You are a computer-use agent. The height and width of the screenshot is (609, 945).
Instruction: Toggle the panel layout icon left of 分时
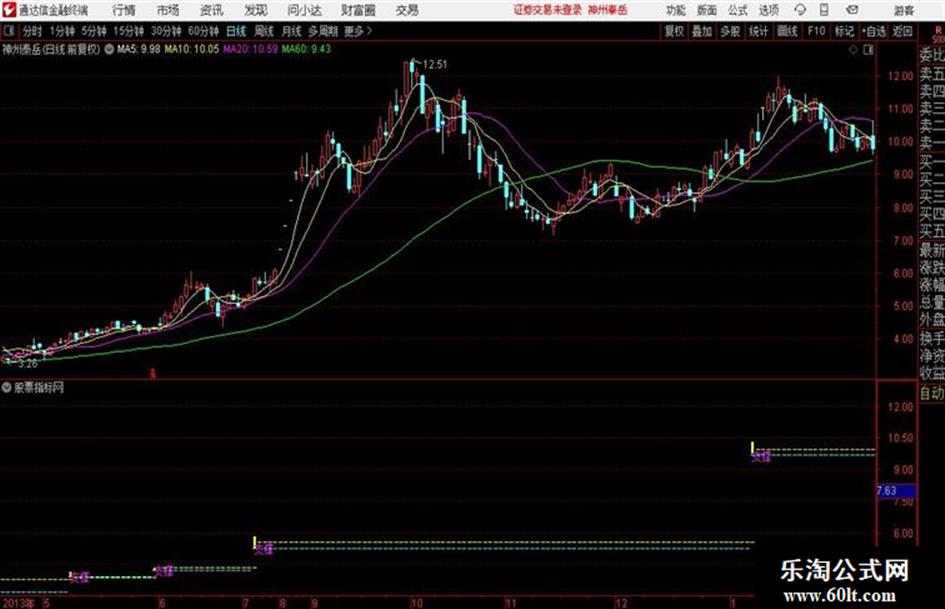(8, 31)
